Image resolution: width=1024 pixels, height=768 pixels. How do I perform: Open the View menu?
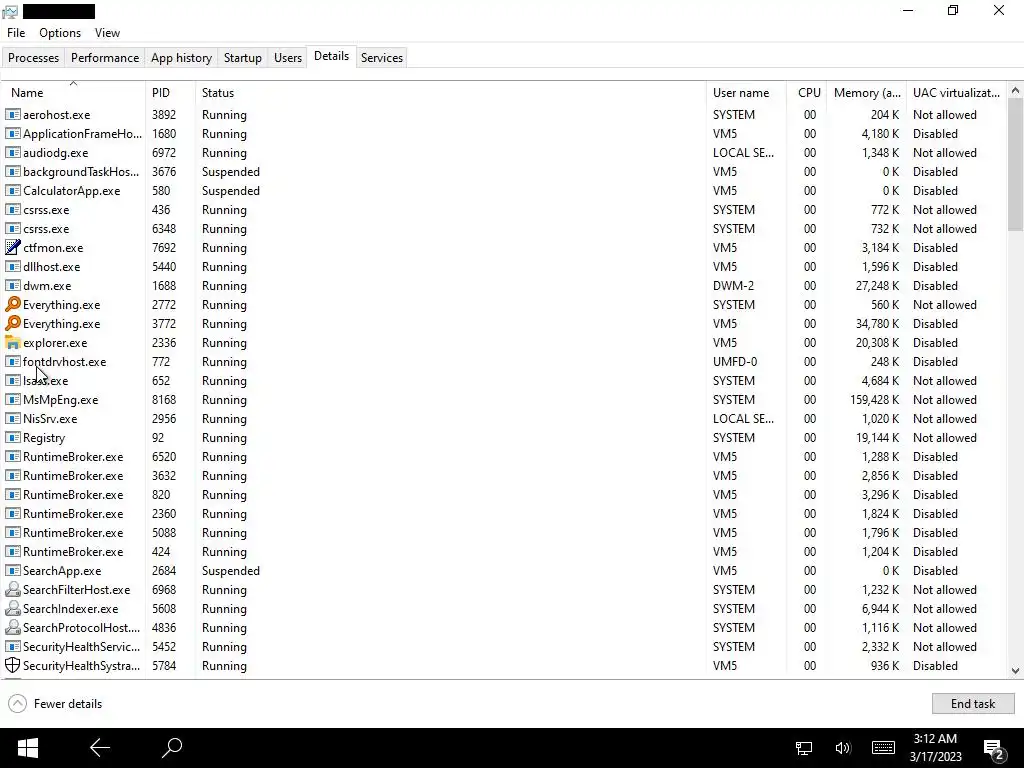pyautogui.click(x=107, y=33)
